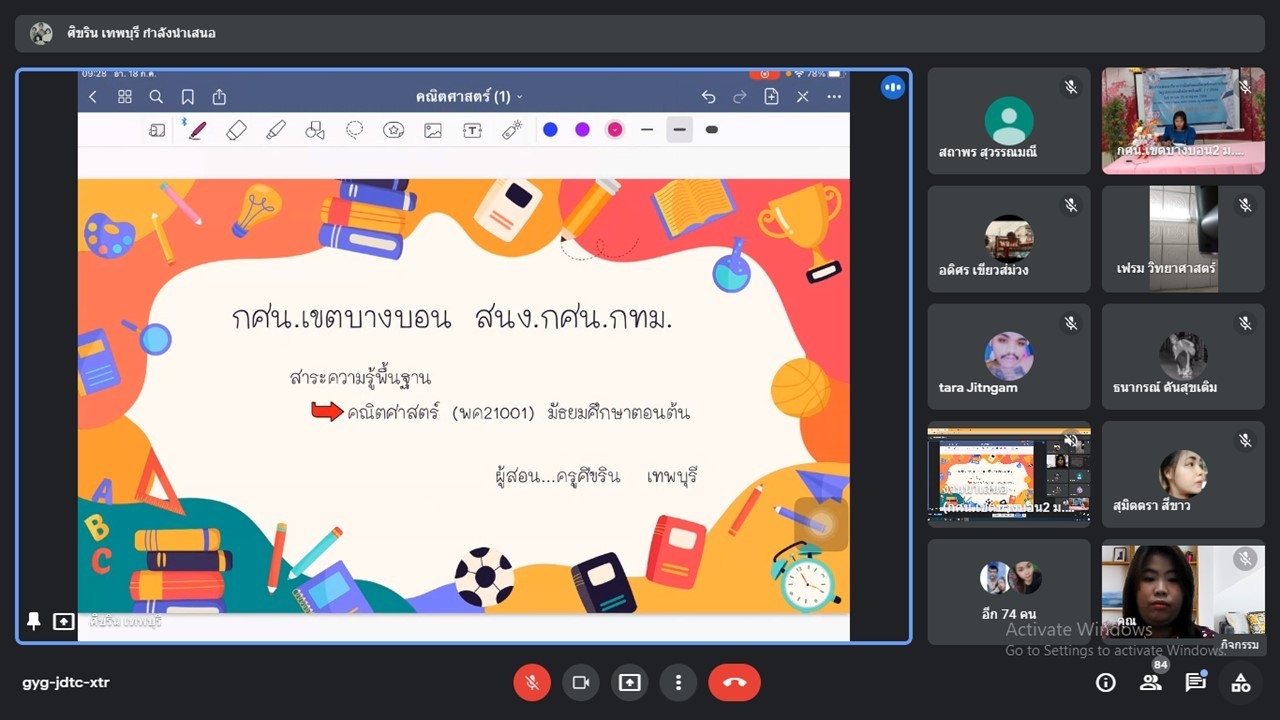Image resolution: width=1280 pixels, height=720 pixels.
Task: Choose the highlighter tool
Action: tap(276, 130)
